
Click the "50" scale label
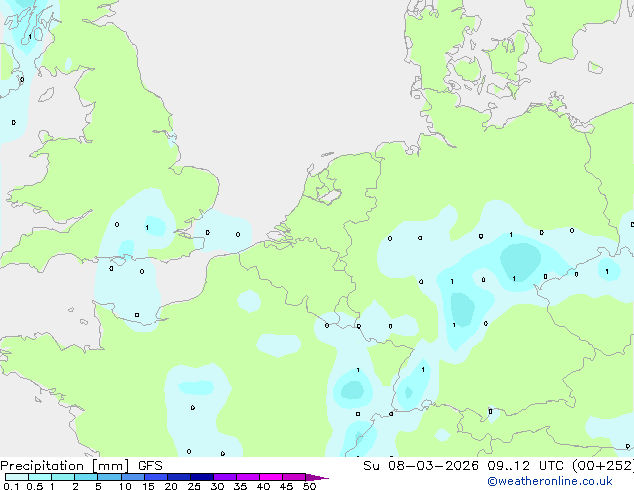(309, 486)
